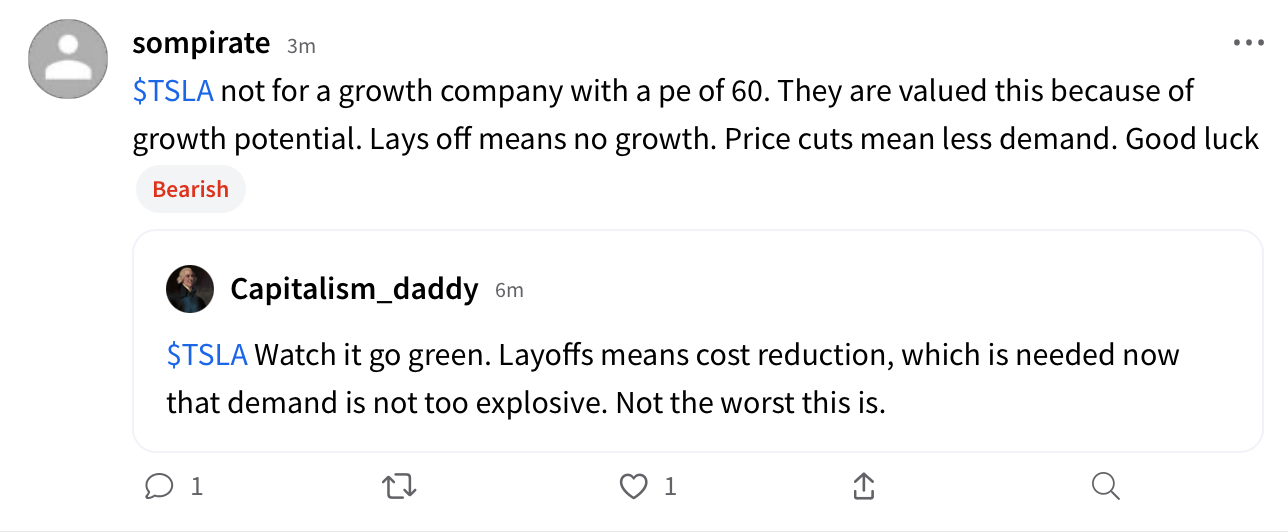Open the three-dot more options menu
The image size is (1288, 532).
click(1249, 43)
